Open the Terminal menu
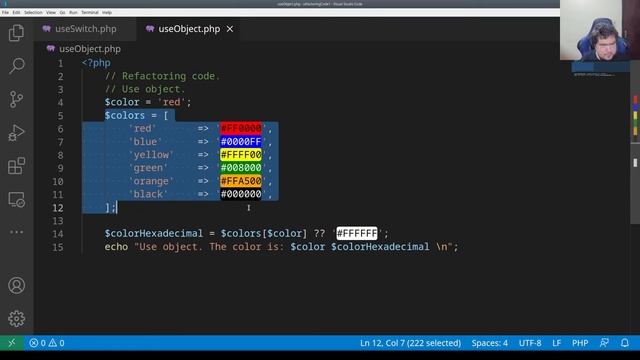This screenshot has width=640, height=360. (90, 13)
